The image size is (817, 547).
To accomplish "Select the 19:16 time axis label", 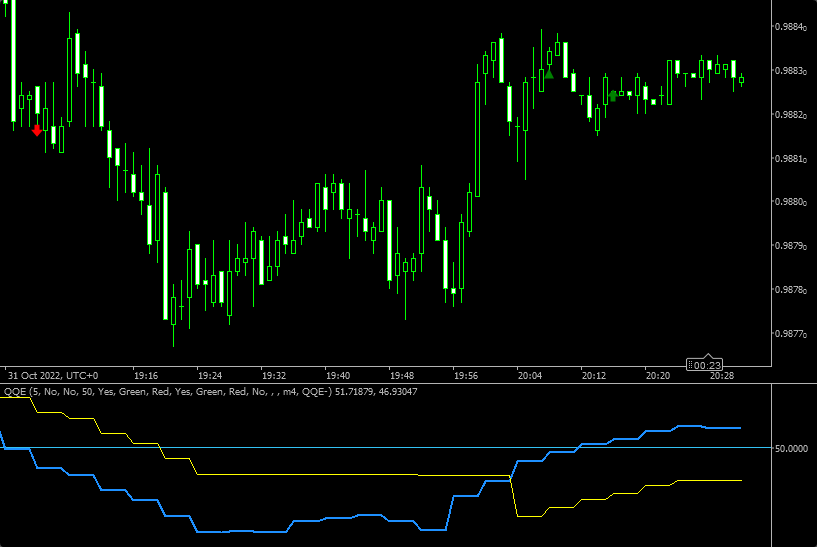I will pos(148,377).
